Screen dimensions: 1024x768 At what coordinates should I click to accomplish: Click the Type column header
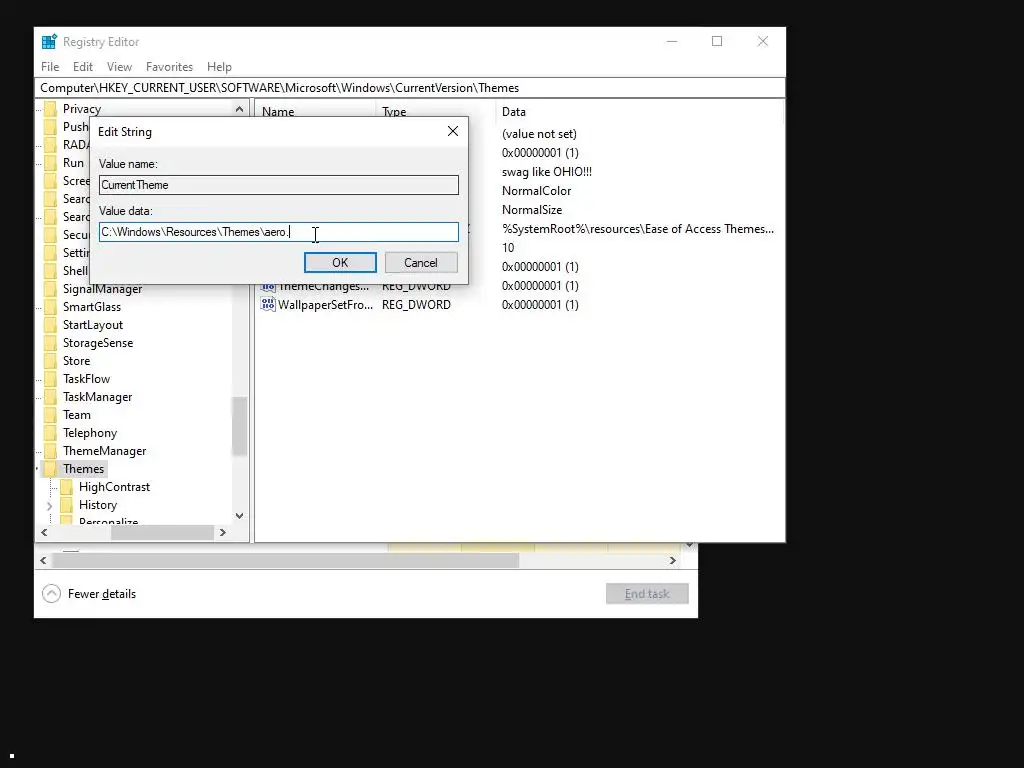click(x=394, y=112)
